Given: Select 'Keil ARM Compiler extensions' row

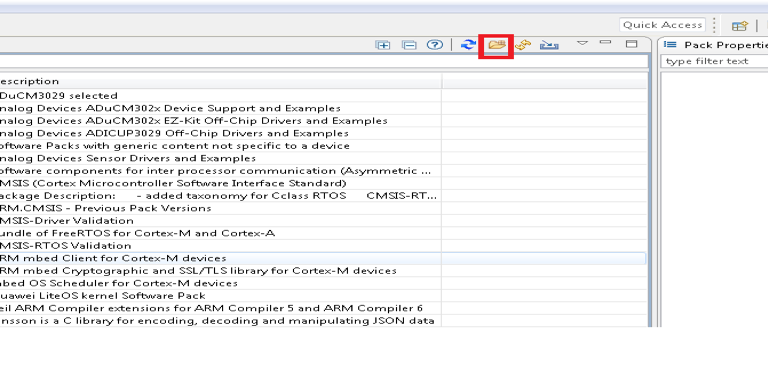Looking at the screenshot, I should pos(323,308).
